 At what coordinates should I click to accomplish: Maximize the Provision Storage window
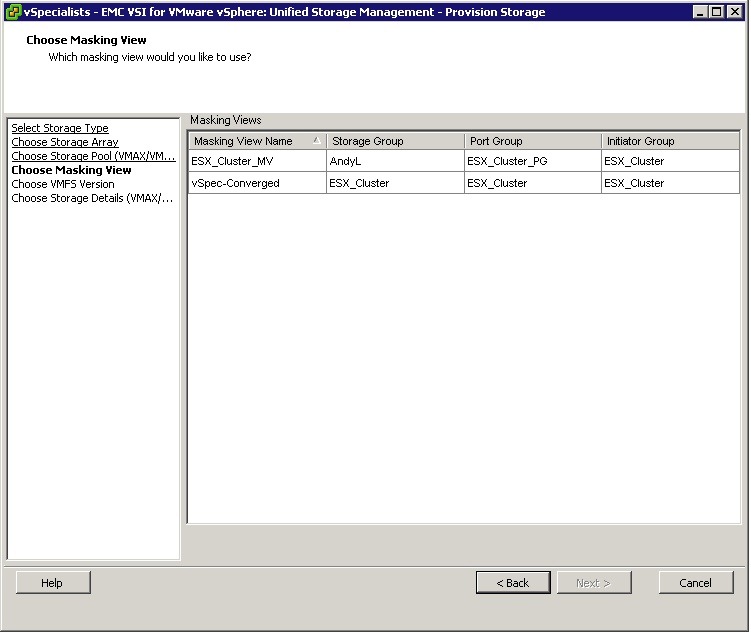pos(718,12)
